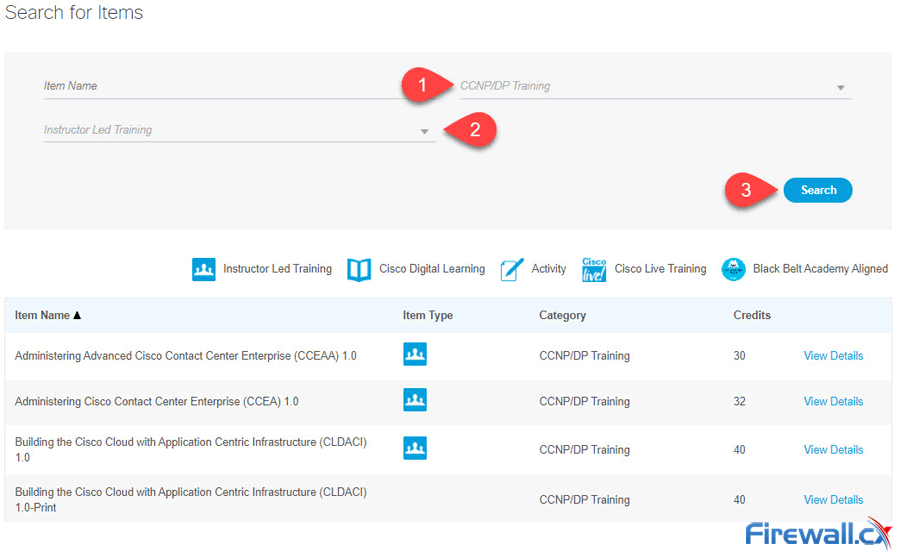Click Black Belt Academy Aligned legend label
The height and width of the screenshot is (552, 900).
tap(820, 269)
